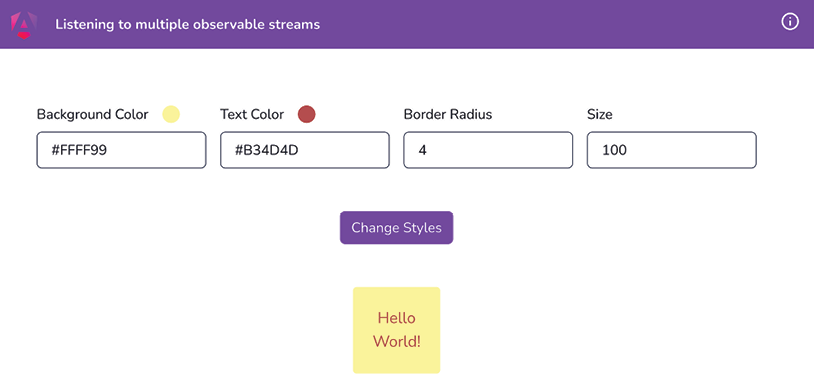Click the word Hello in the preview box
814x389 pixels.
[x=397, y=318]
